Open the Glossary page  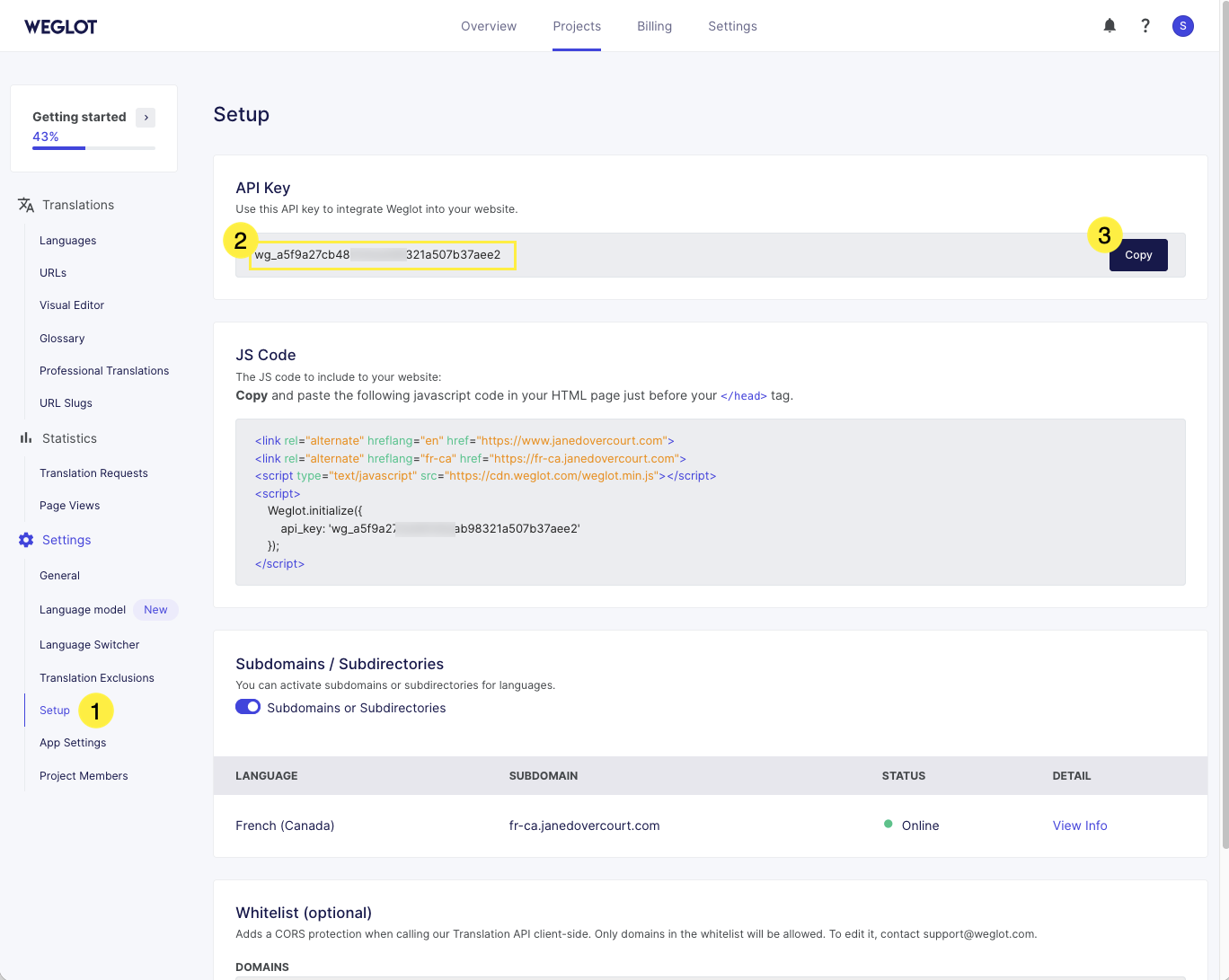tap(62, 339)
